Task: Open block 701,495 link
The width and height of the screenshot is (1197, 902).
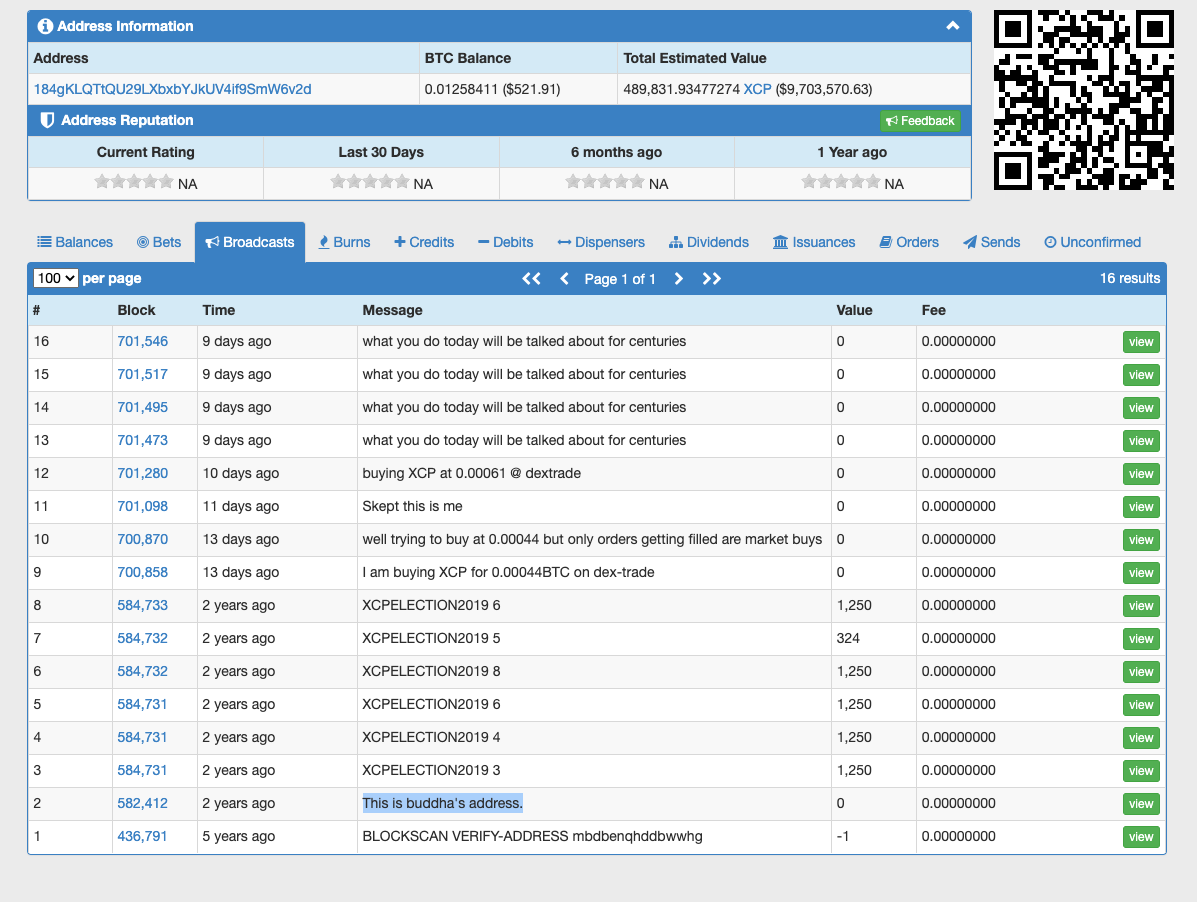Action: point(143,407)
